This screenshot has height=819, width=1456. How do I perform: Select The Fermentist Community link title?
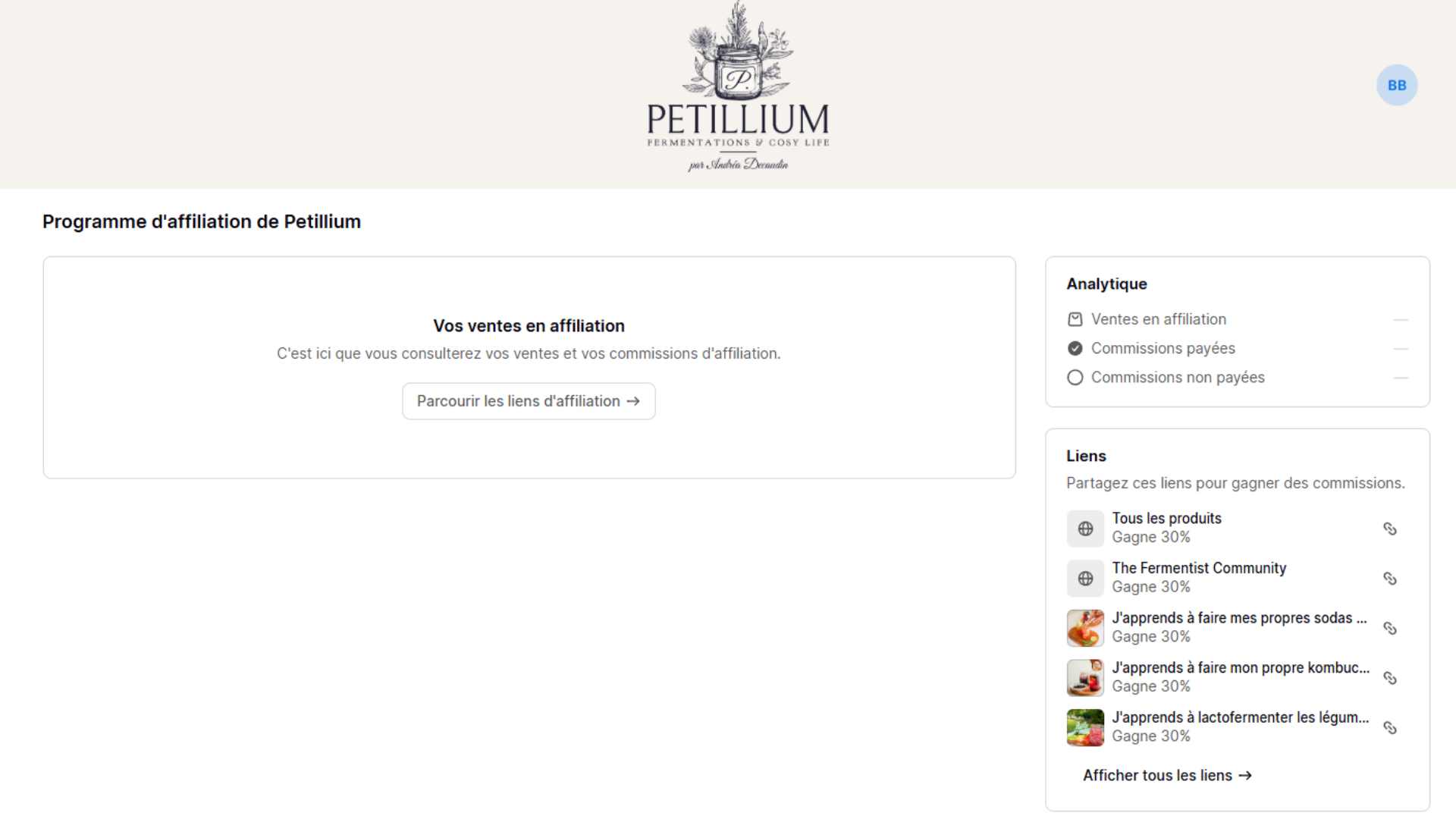click(x=1198, y=568)
